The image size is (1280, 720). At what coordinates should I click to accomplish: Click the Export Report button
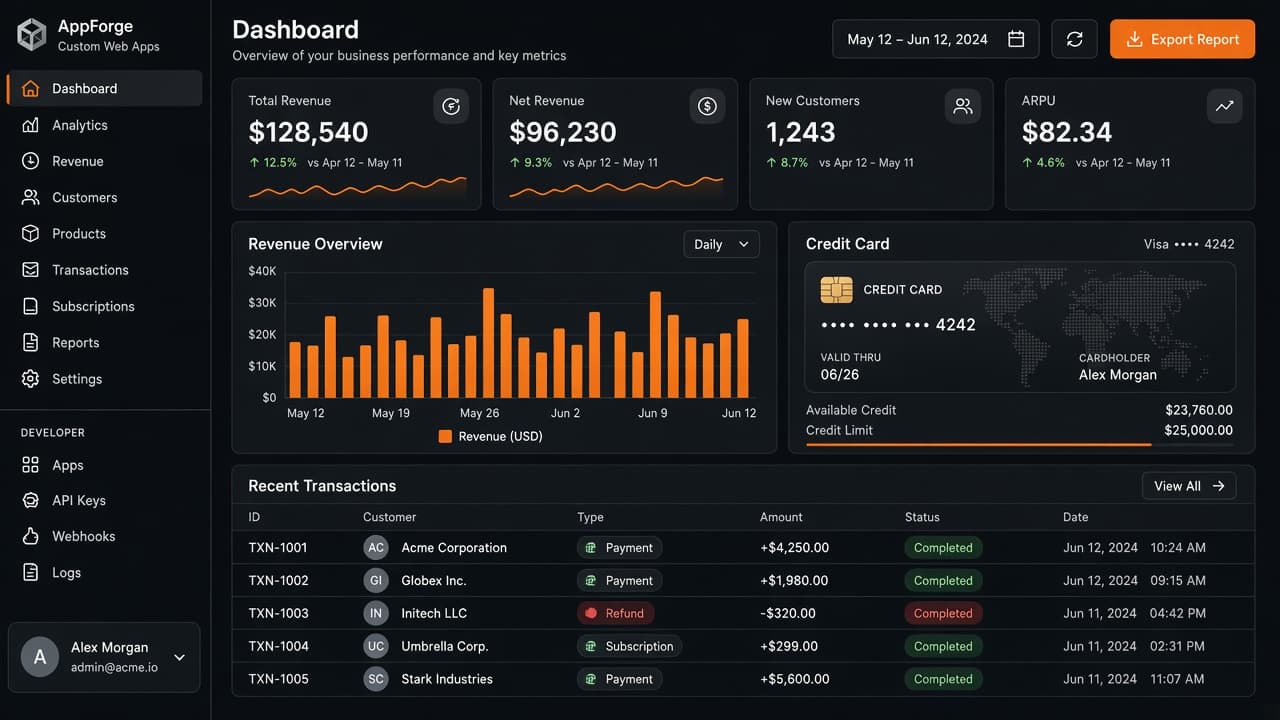point(1182,39)
